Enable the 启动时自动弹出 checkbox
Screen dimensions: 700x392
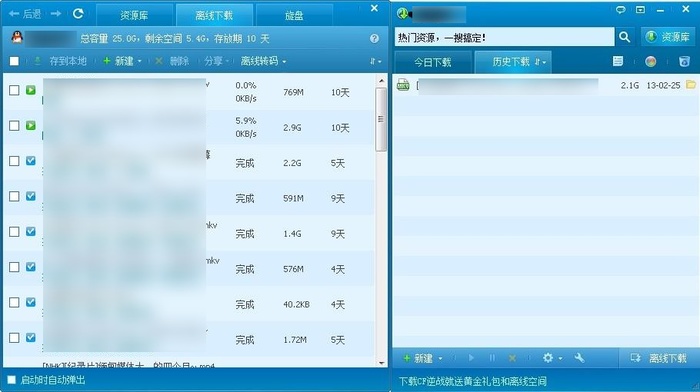(12, 380)
